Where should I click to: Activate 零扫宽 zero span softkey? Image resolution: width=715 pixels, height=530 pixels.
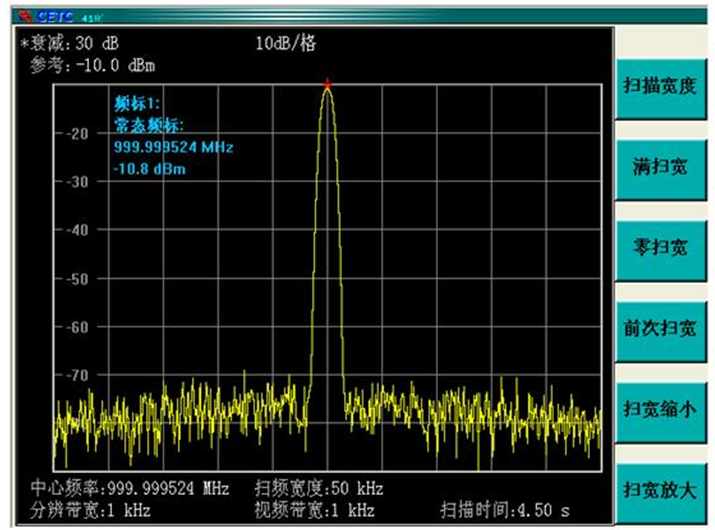tap(660, 247)
